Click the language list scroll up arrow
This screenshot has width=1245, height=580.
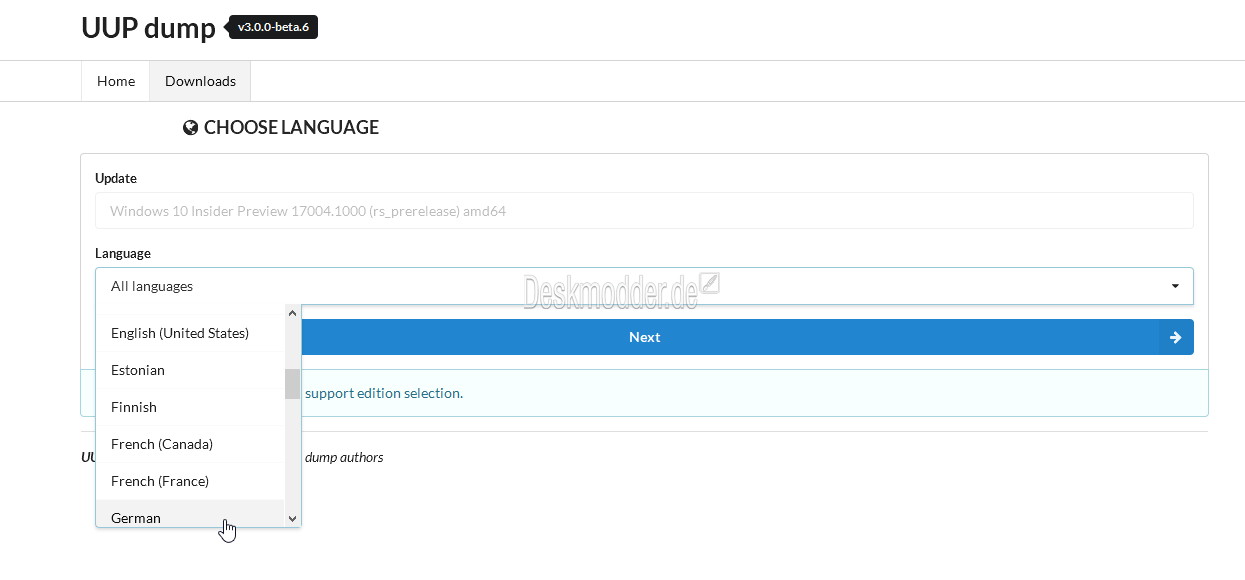point(292,313)
